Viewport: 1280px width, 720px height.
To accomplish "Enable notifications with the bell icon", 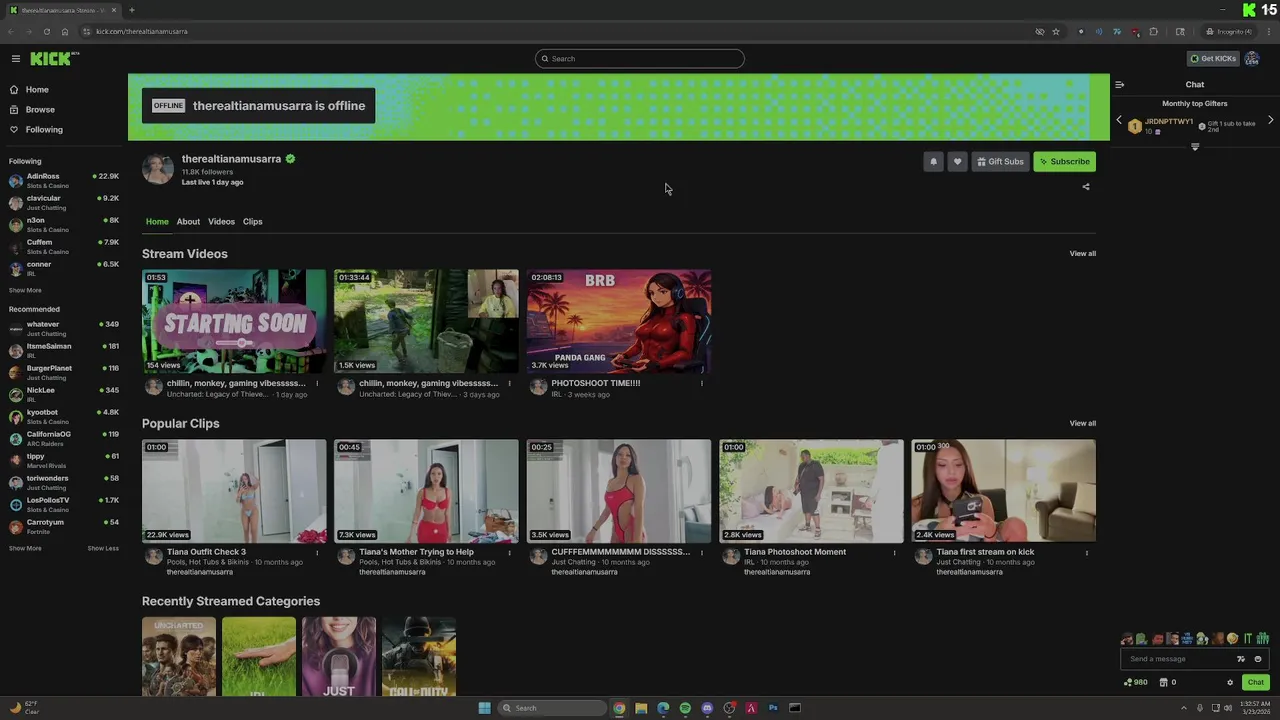I will coord(933,162).
